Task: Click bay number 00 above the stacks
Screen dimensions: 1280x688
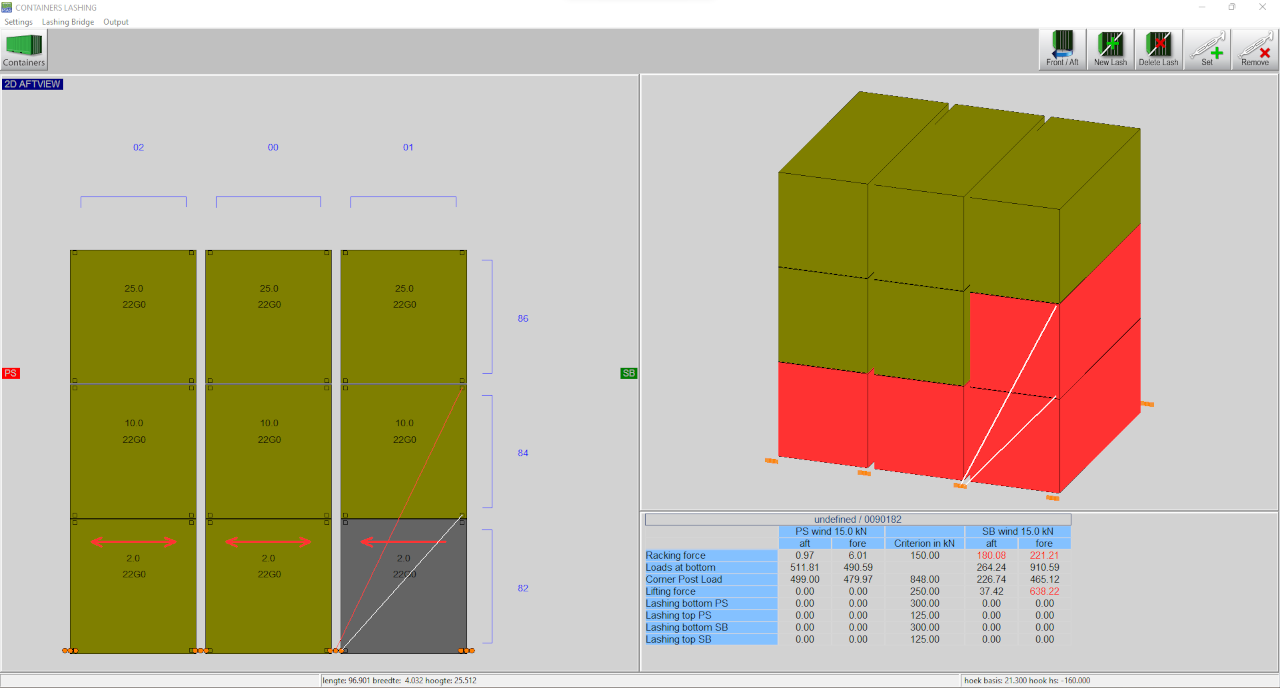Action: 273,148
